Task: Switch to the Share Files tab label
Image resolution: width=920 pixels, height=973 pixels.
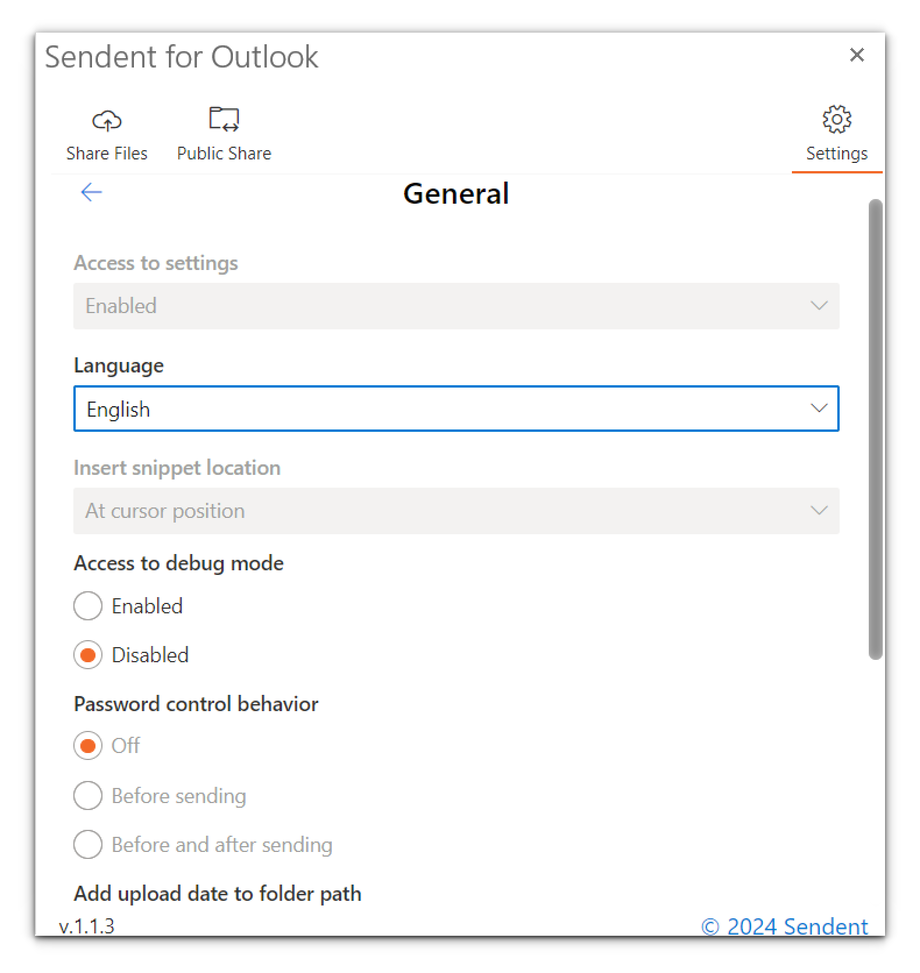Action: 107,154
